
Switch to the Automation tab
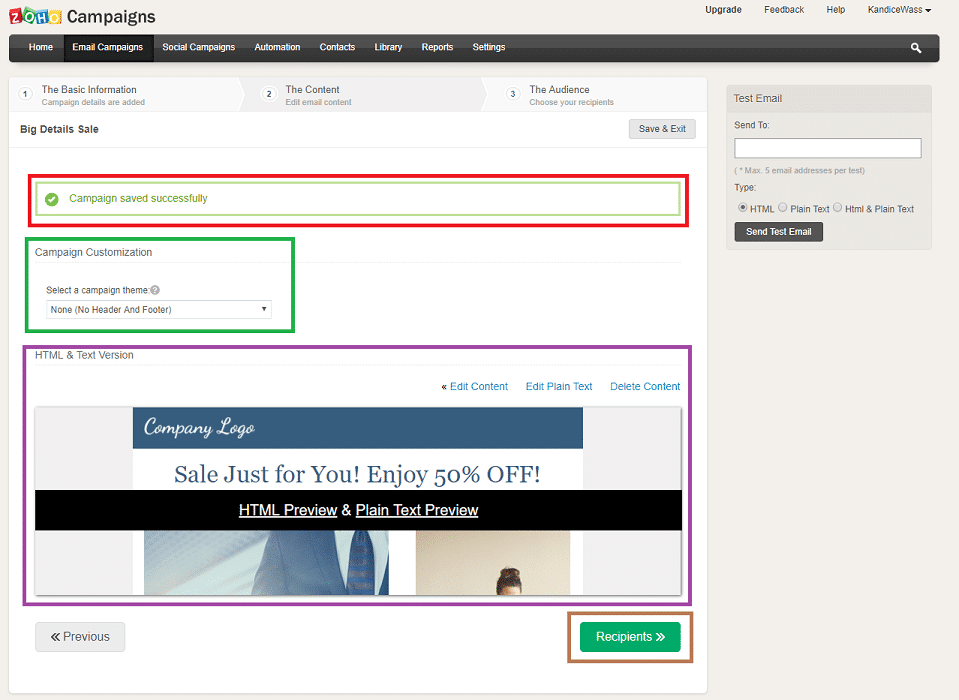click(277, 47)
